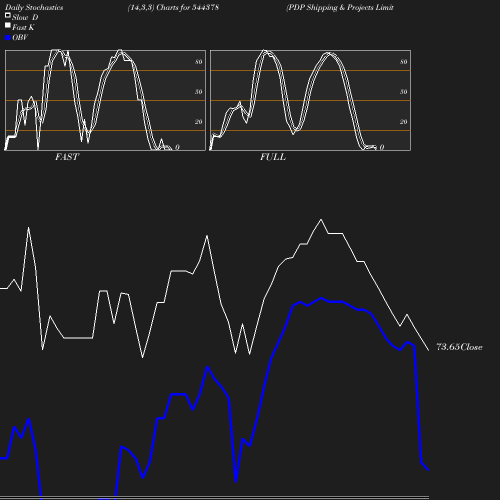Click '(14,3,3) Charts for 544378' heading
This screenshot has height=500, width=500.
(173, 7)
